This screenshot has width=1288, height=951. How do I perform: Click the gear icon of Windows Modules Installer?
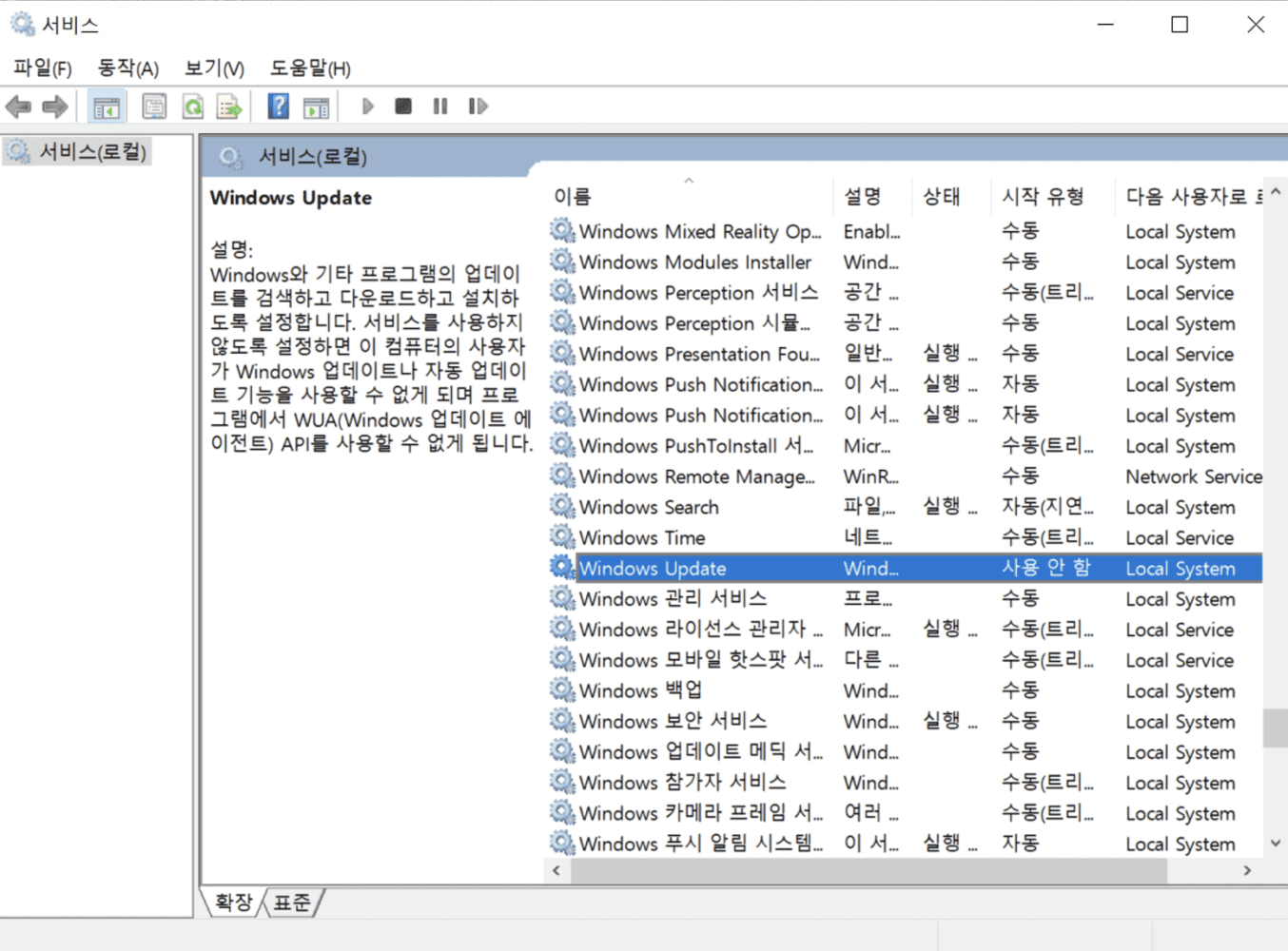pyautogui.click(x=562, y=262)
